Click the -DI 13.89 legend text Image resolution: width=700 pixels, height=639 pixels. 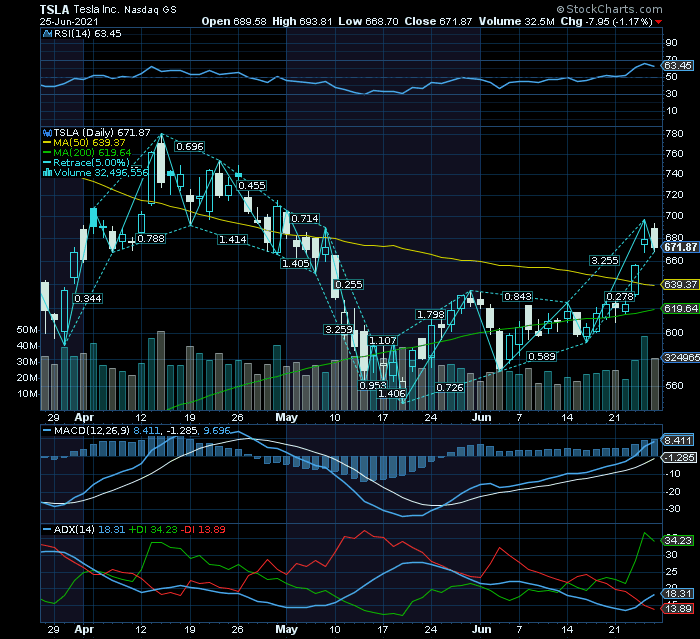tap(203, 530)
